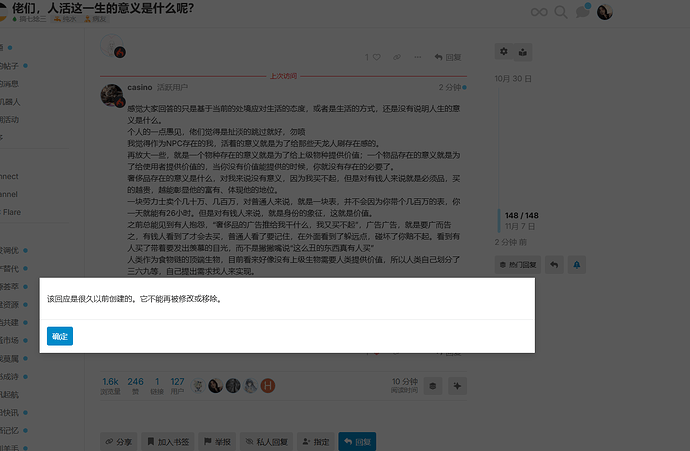The width and height of the screenshot is (690, 451).
Task: Click the 纯水 tag under the title
Action: [65, 19]
